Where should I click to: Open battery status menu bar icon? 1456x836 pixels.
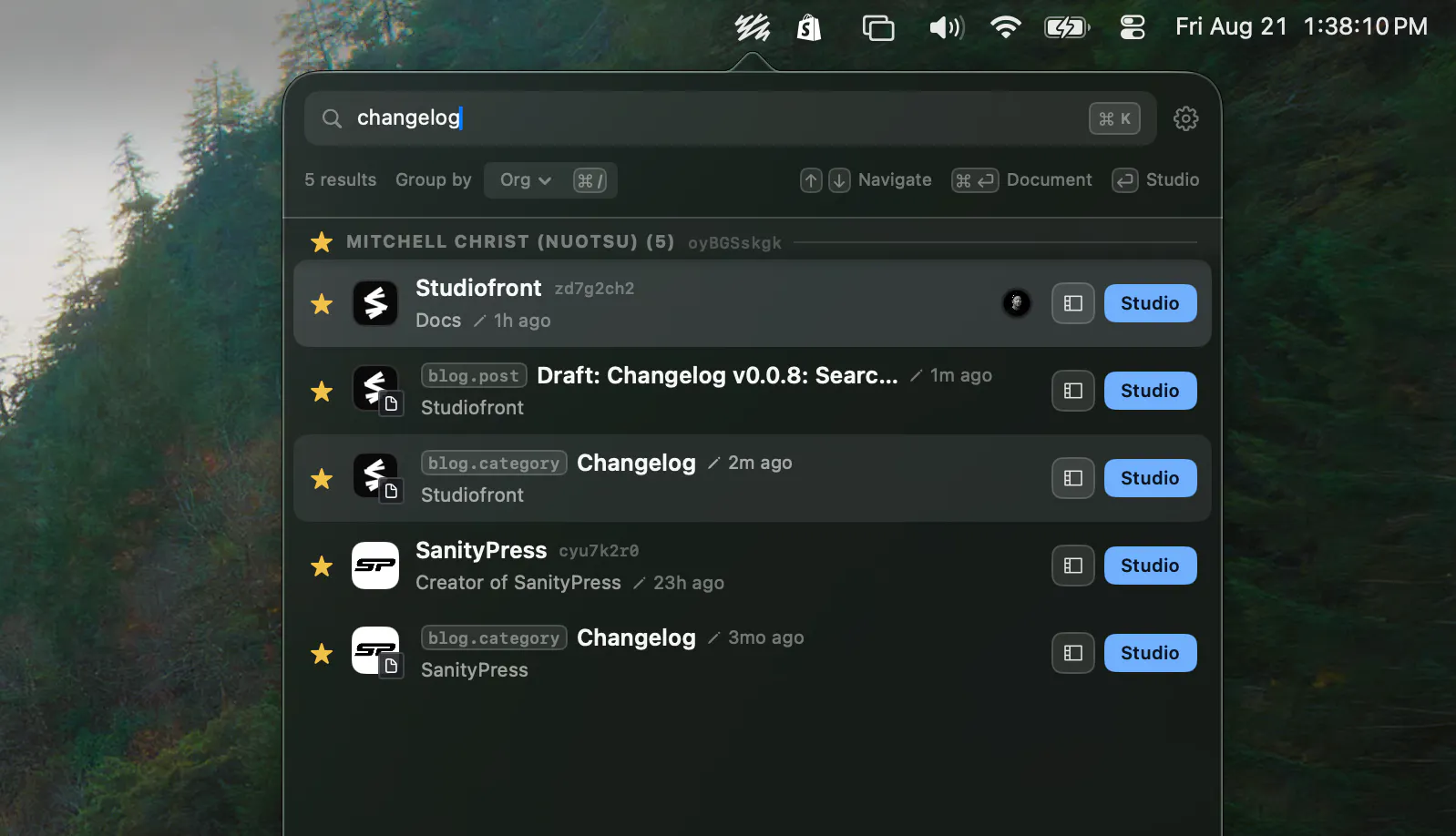(x=1067, y=27)
